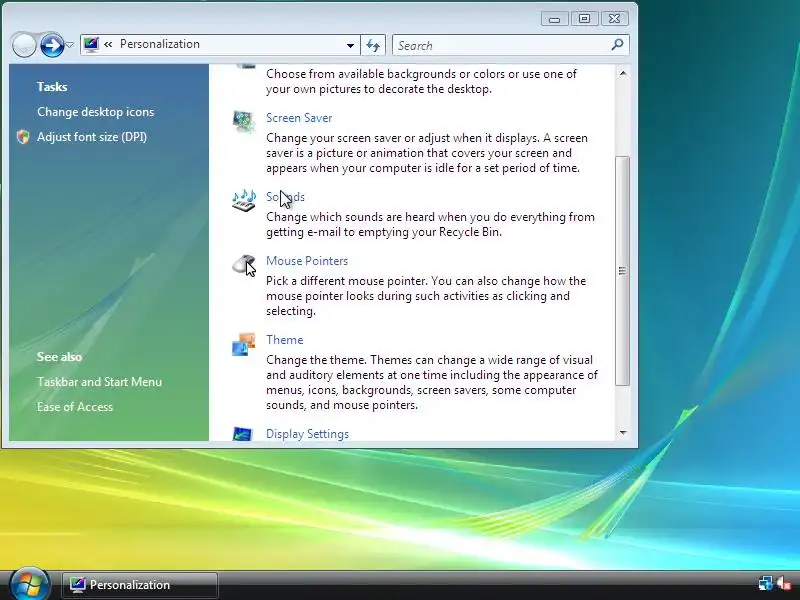Click the Sounds musical notes icon

click(243, 200)
